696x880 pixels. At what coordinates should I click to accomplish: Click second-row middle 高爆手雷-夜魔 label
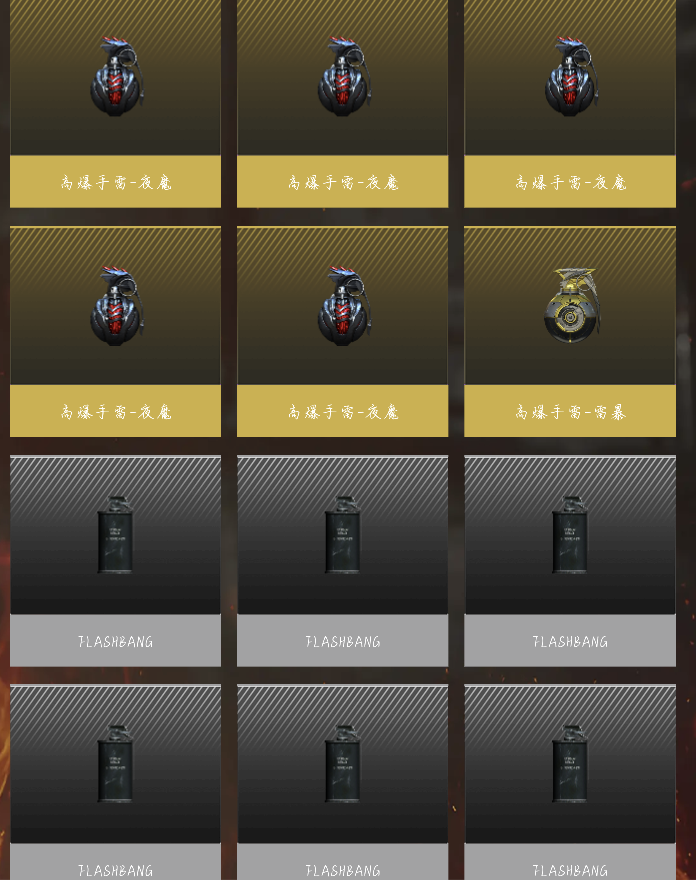343,412
